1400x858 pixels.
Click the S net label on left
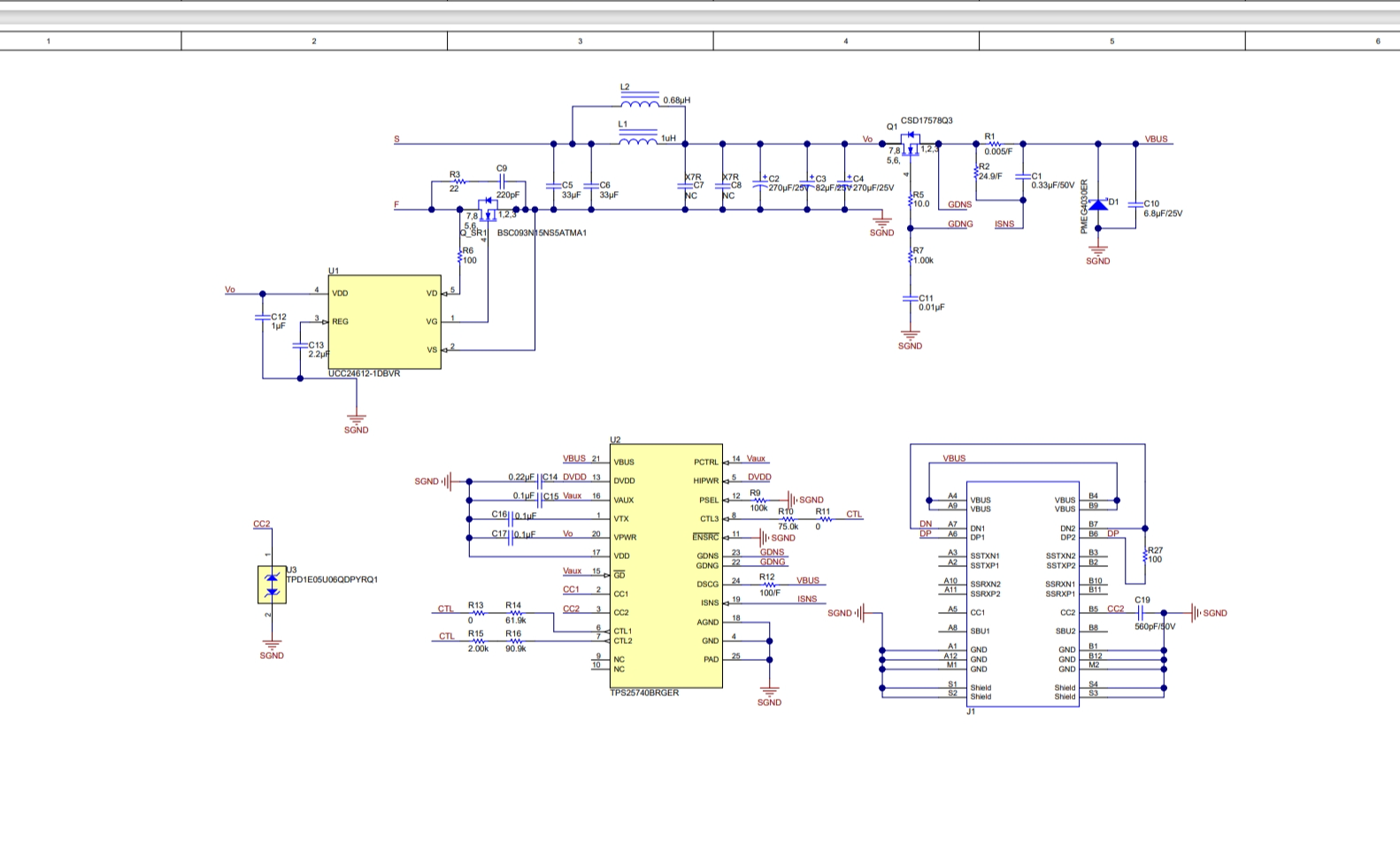pyautogui.click(x=396, y=139)
